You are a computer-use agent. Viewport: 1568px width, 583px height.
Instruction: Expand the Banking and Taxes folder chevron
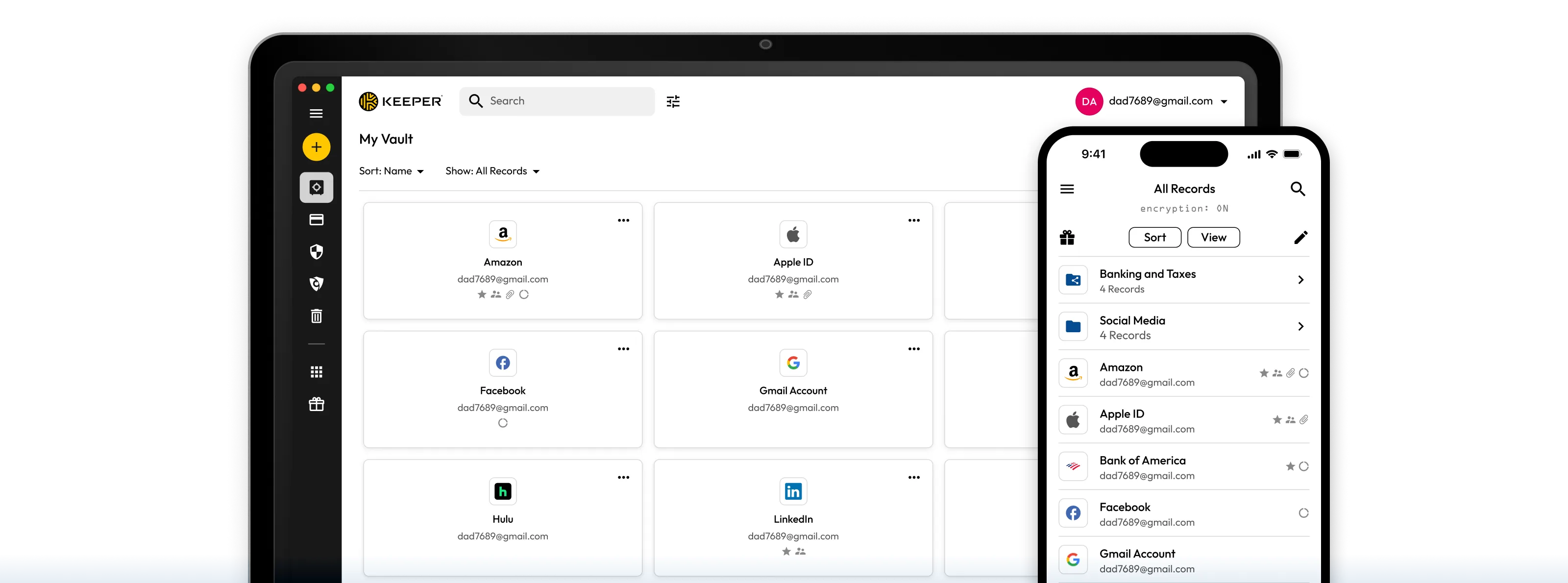[1301, 280]
